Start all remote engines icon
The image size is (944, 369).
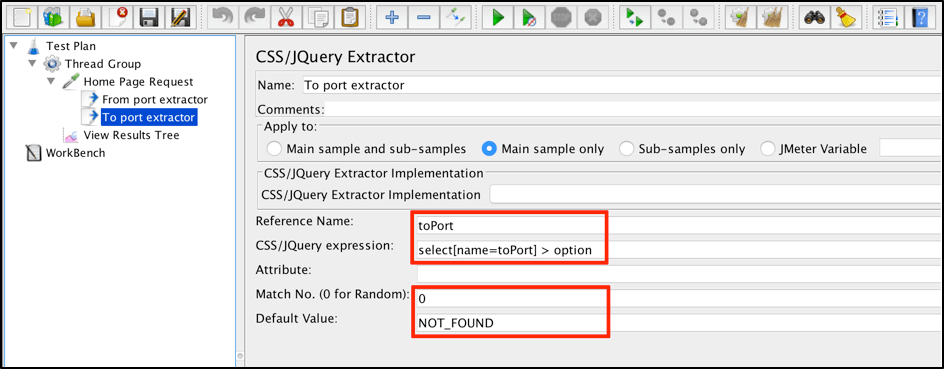pos(635,17)
